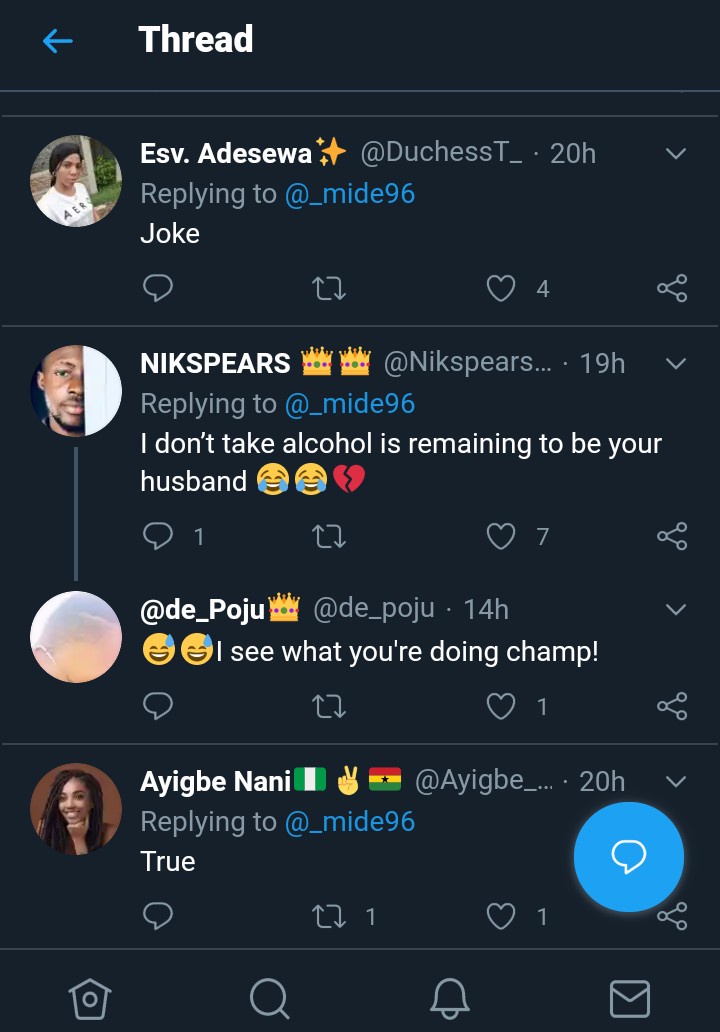Retweet Esv. Adesewa's "Joke" tweet
Screen dimensions: 720x1032
[329, 289]
